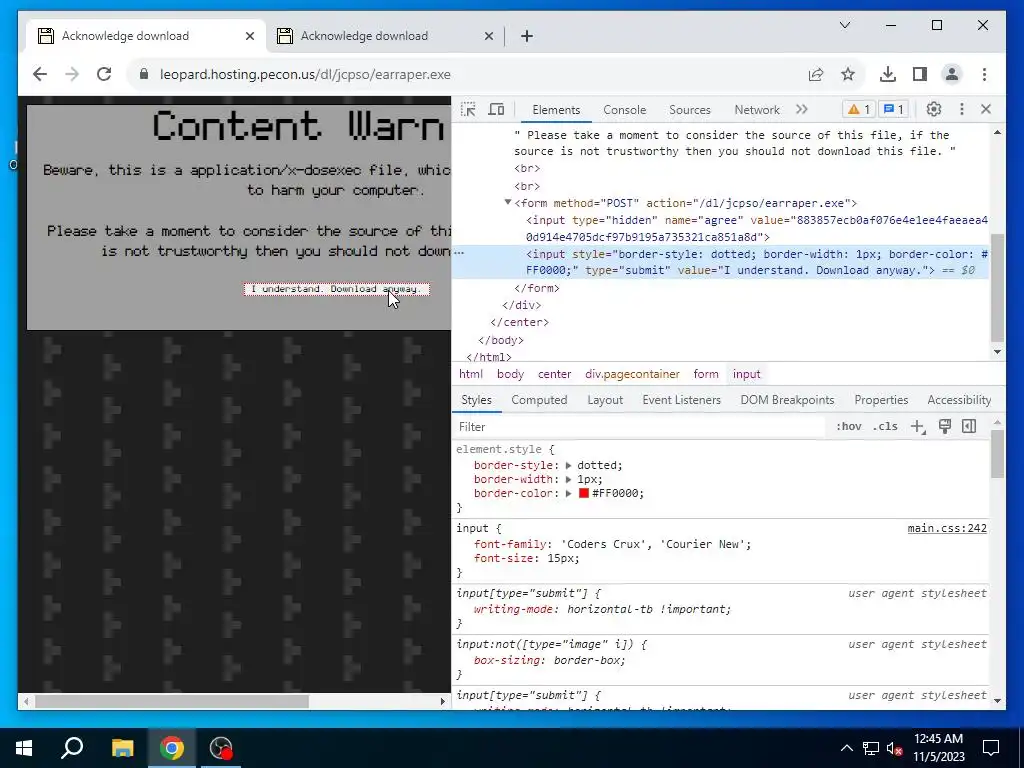Open Chrome's three-dot menu

pyautogui.click(x=984, y=74)
